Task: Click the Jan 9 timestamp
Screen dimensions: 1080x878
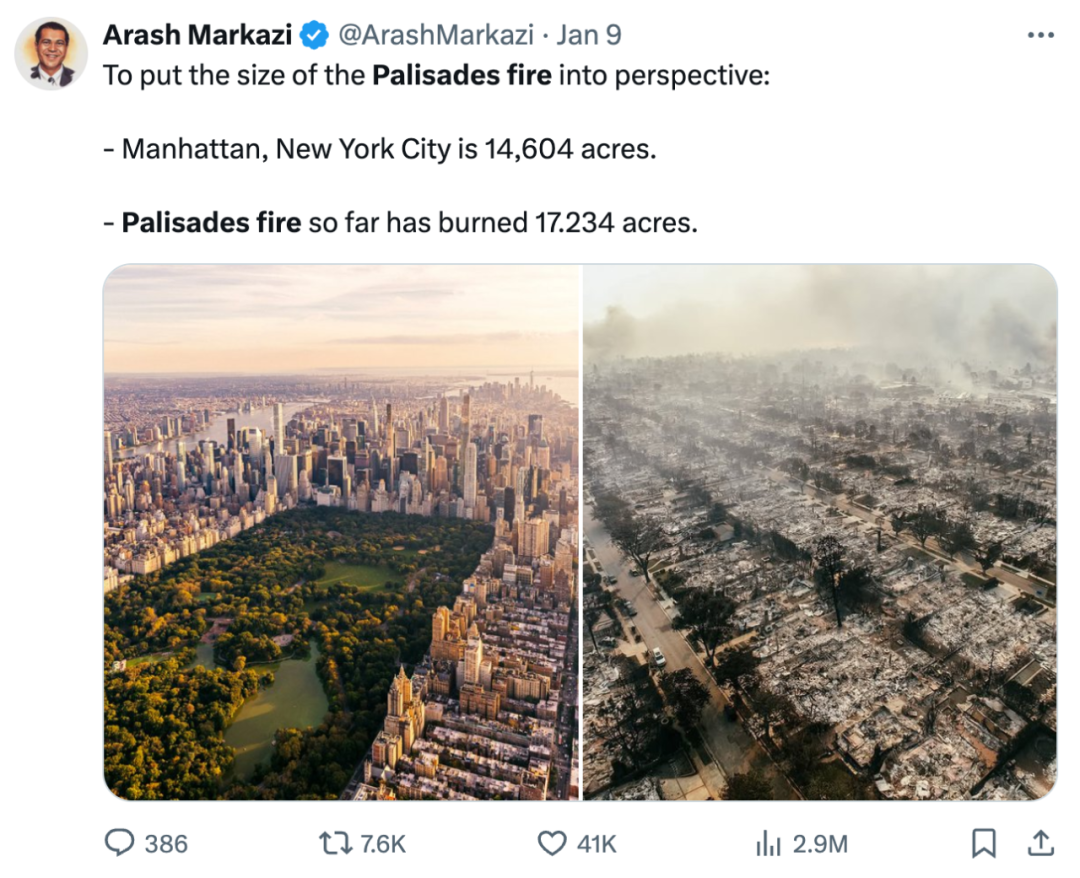Action: tap(589, 35)
